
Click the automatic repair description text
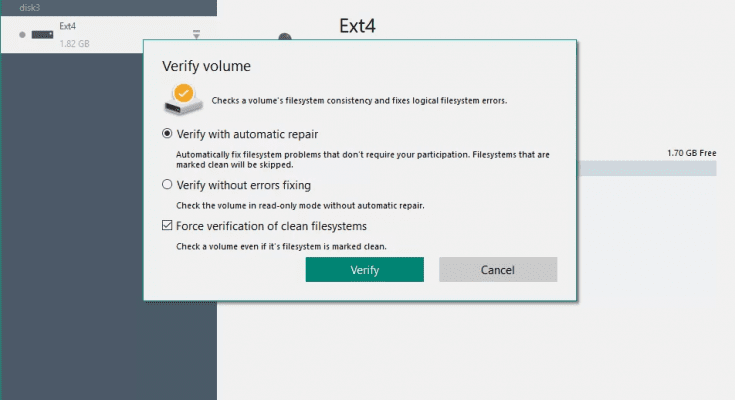click(x=362, y=159)
